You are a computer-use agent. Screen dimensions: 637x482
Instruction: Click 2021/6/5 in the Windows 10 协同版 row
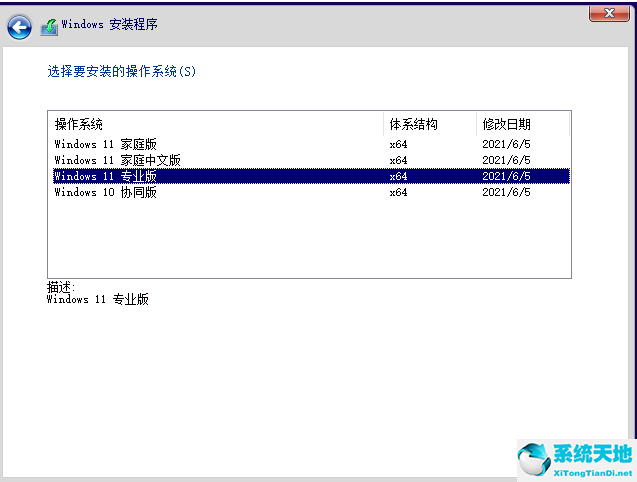(x=506, y=192)
